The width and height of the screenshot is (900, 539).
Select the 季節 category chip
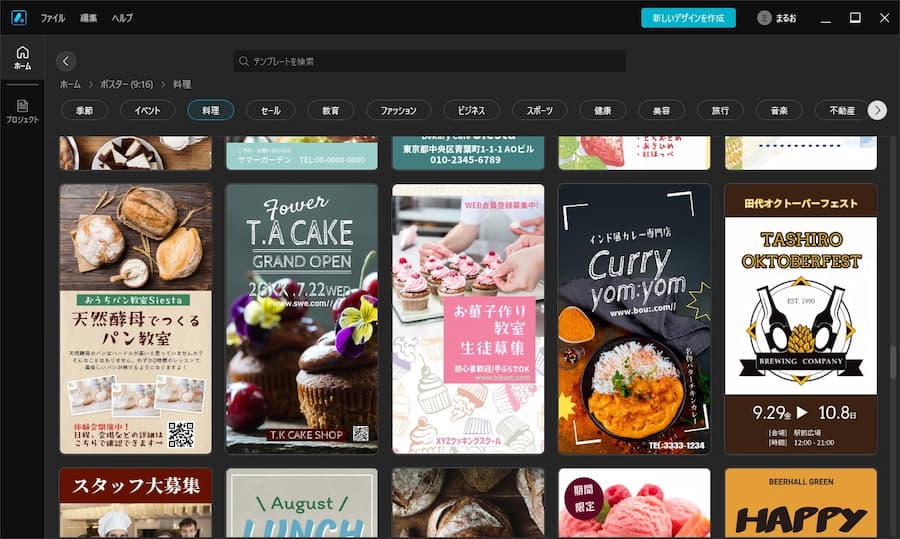coord(84,110)
